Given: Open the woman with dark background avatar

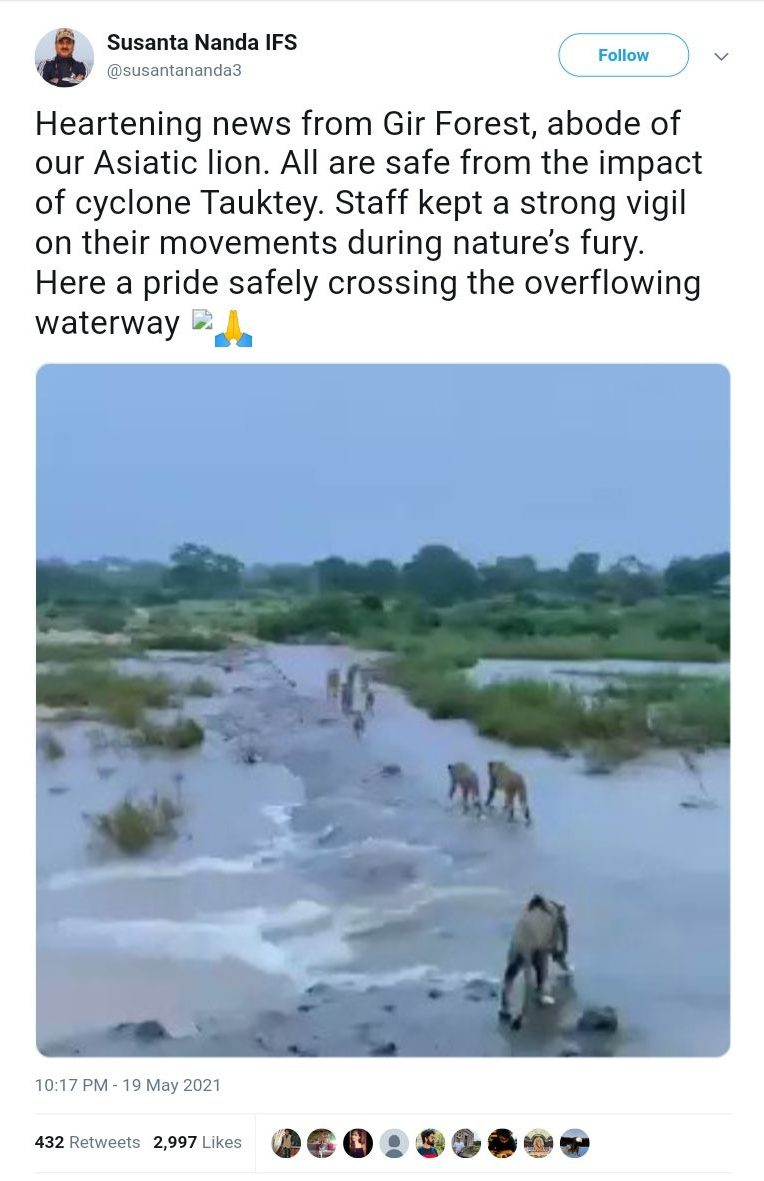Looking at the screenshot, I should pyautogui.click(x=358, y=1143).
